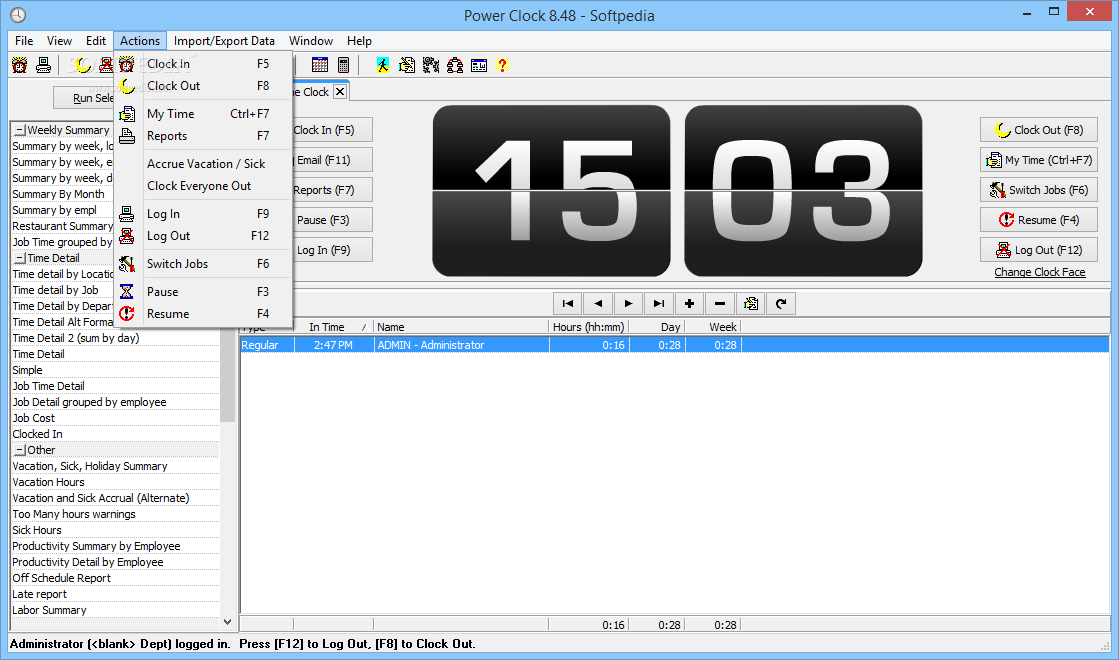Click the My Time (Ctrl+F7) button
The height and width of the screenshot is (660, 1119).
point(1038,160)
